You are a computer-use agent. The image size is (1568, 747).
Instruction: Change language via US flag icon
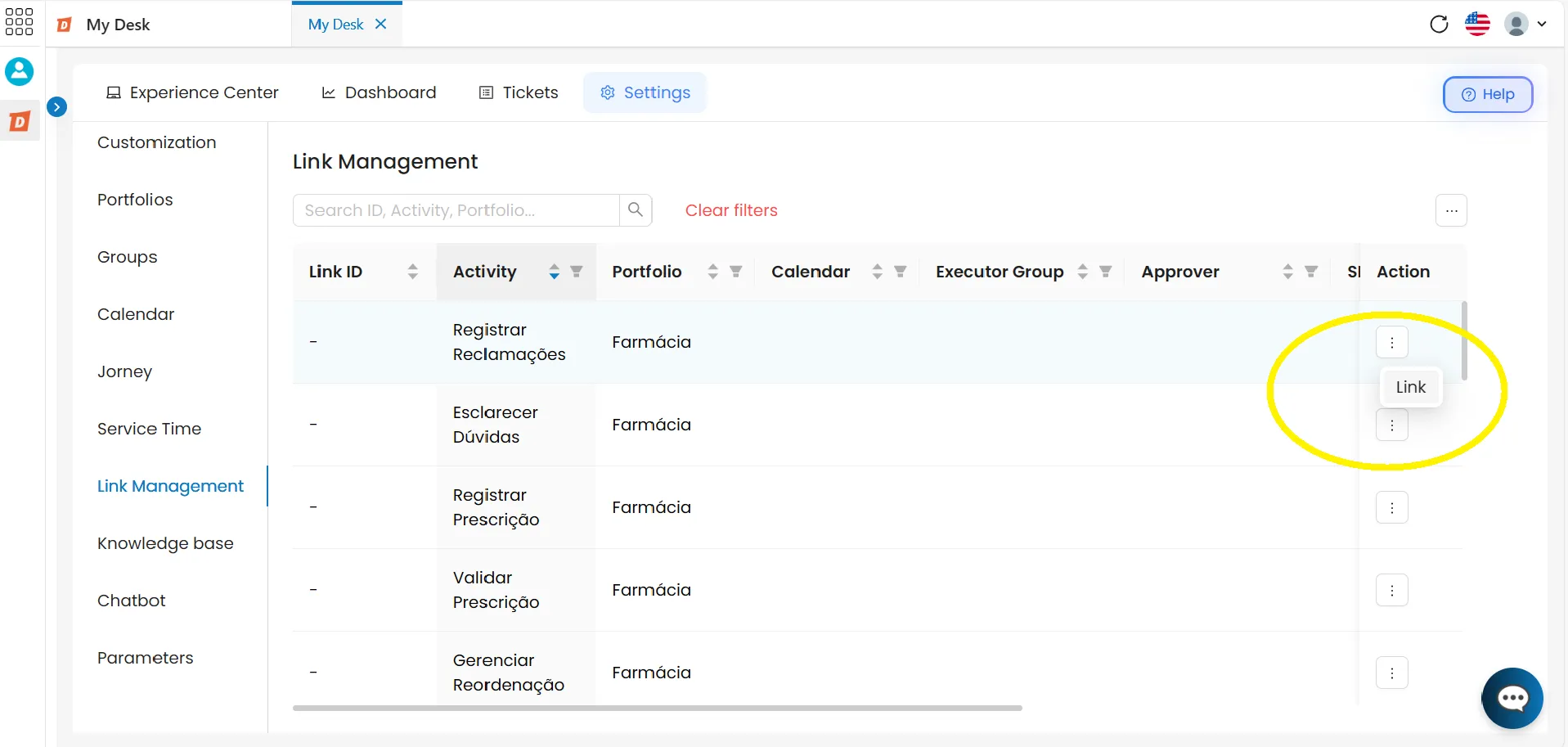1477,24
